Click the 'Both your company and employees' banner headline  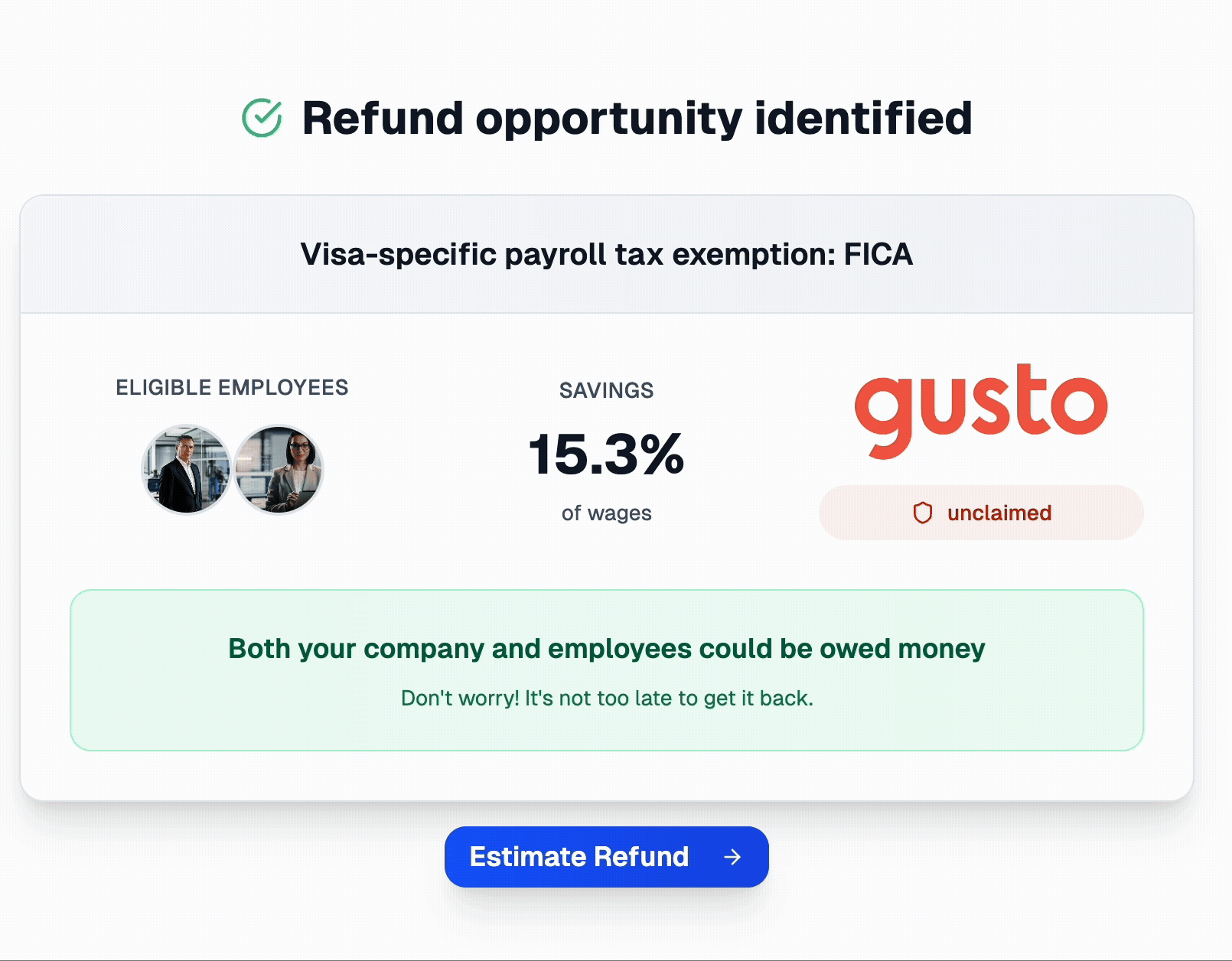(607, 648)
